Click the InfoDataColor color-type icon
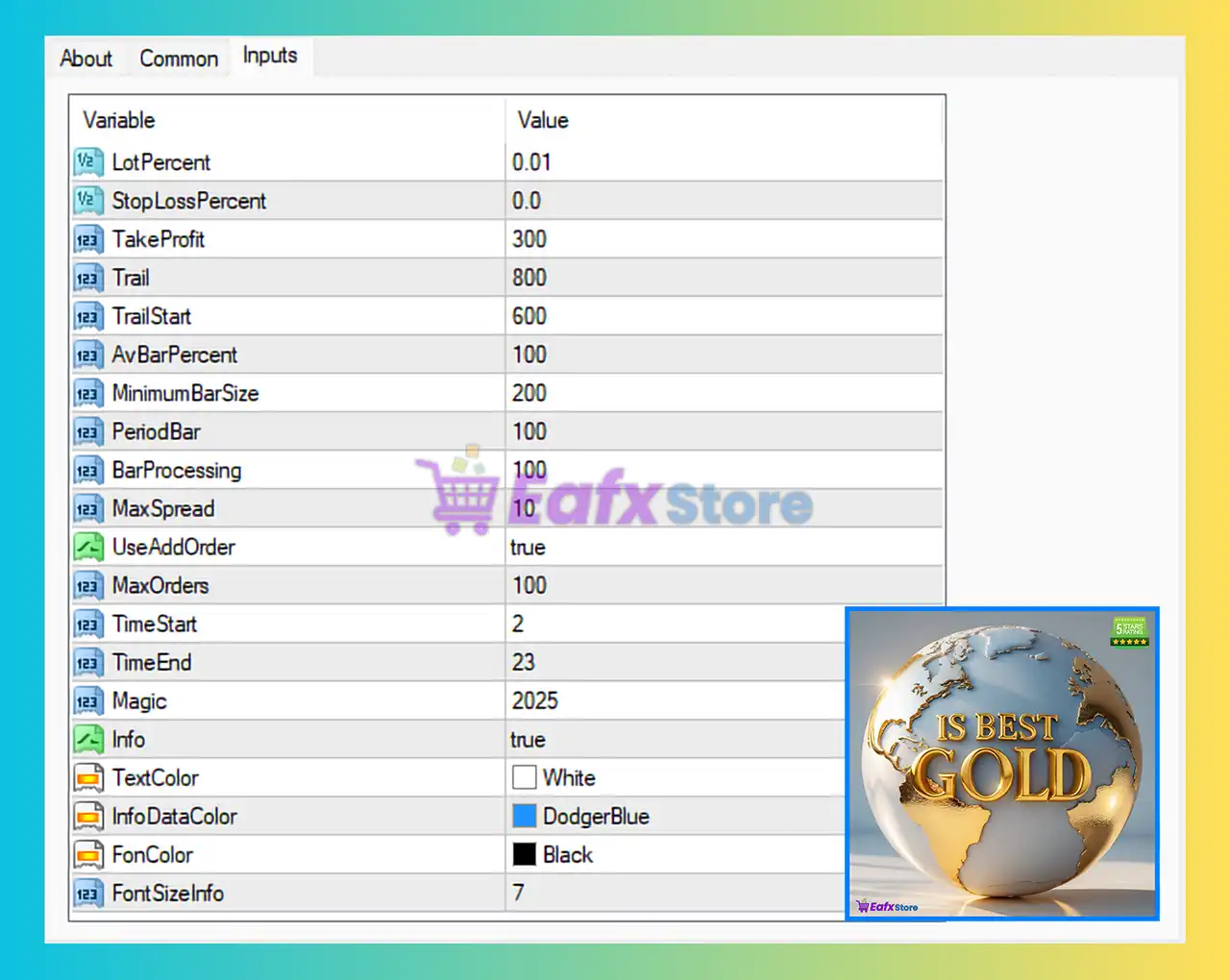This screenshot has height=980, width=1230. click(x=87, y=816)
